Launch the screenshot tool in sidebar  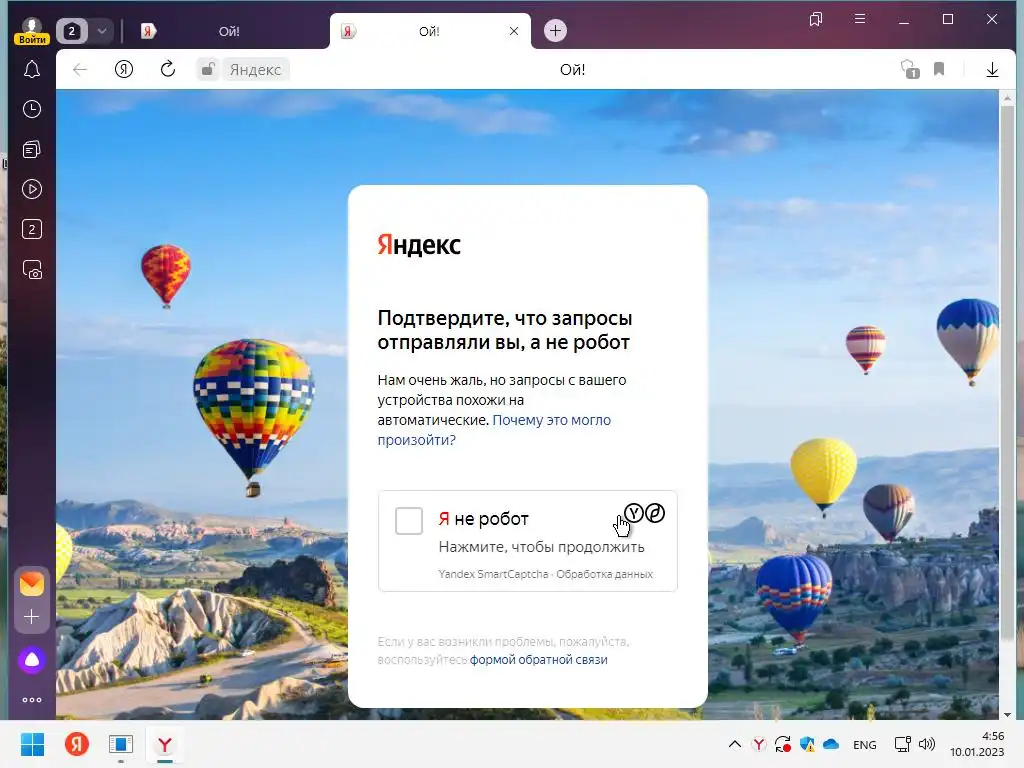point(31,270)
